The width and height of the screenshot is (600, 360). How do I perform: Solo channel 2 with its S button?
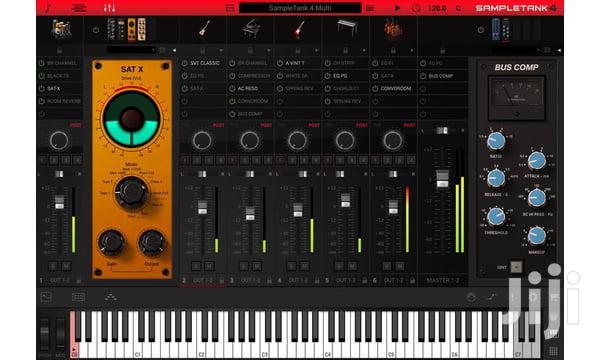point(196,266)
